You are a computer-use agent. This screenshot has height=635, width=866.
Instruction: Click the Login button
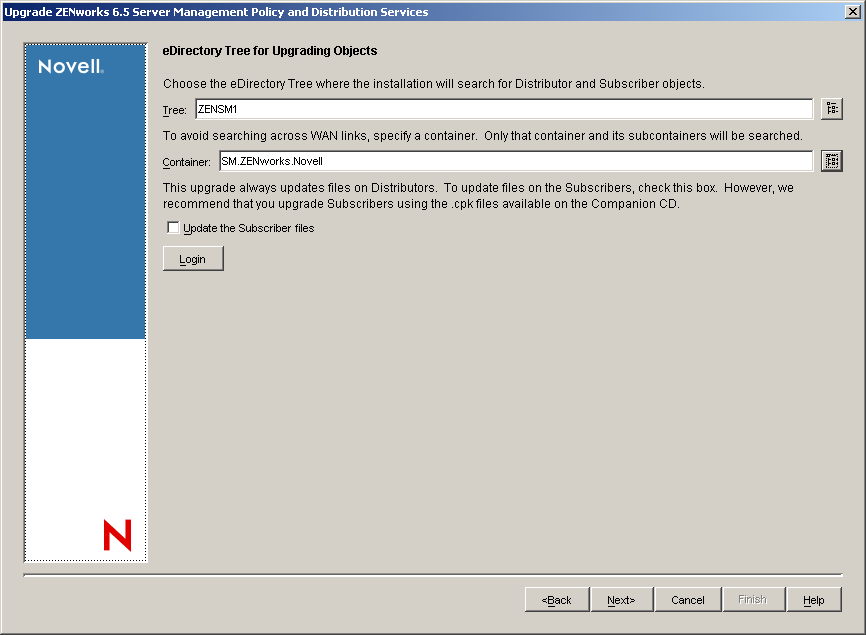pyautogui.click(x=192, y=257)
